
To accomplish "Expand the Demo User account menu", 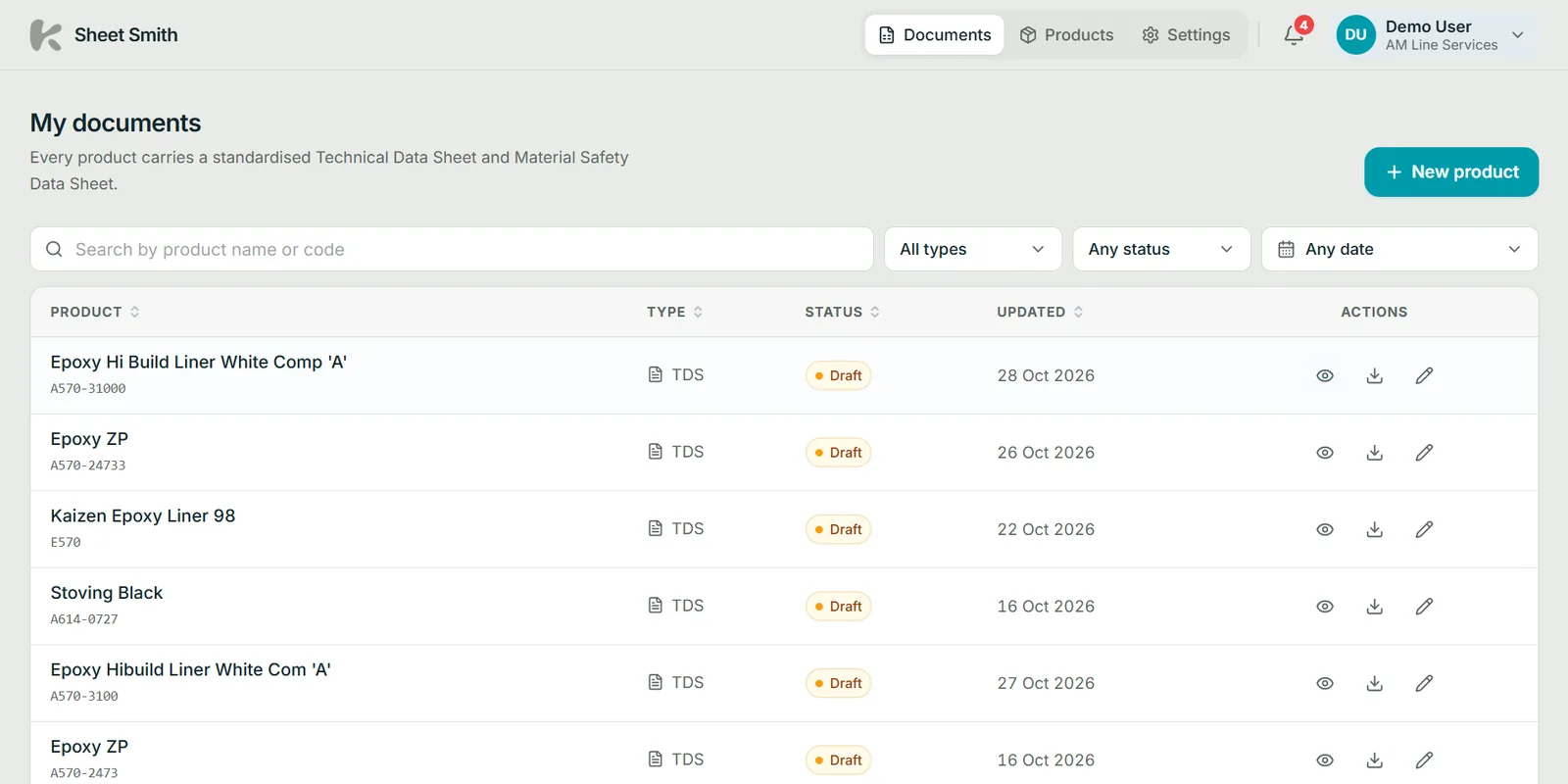I will (x=1433, y=35).
